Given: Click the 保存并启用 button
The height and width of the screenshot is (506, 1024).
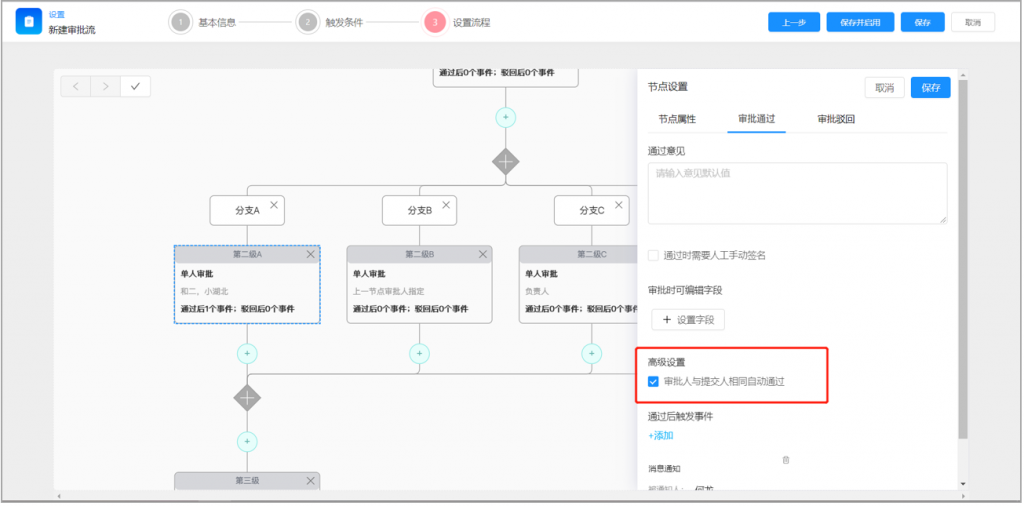Looking at the screenshot, I should point(860,22).
